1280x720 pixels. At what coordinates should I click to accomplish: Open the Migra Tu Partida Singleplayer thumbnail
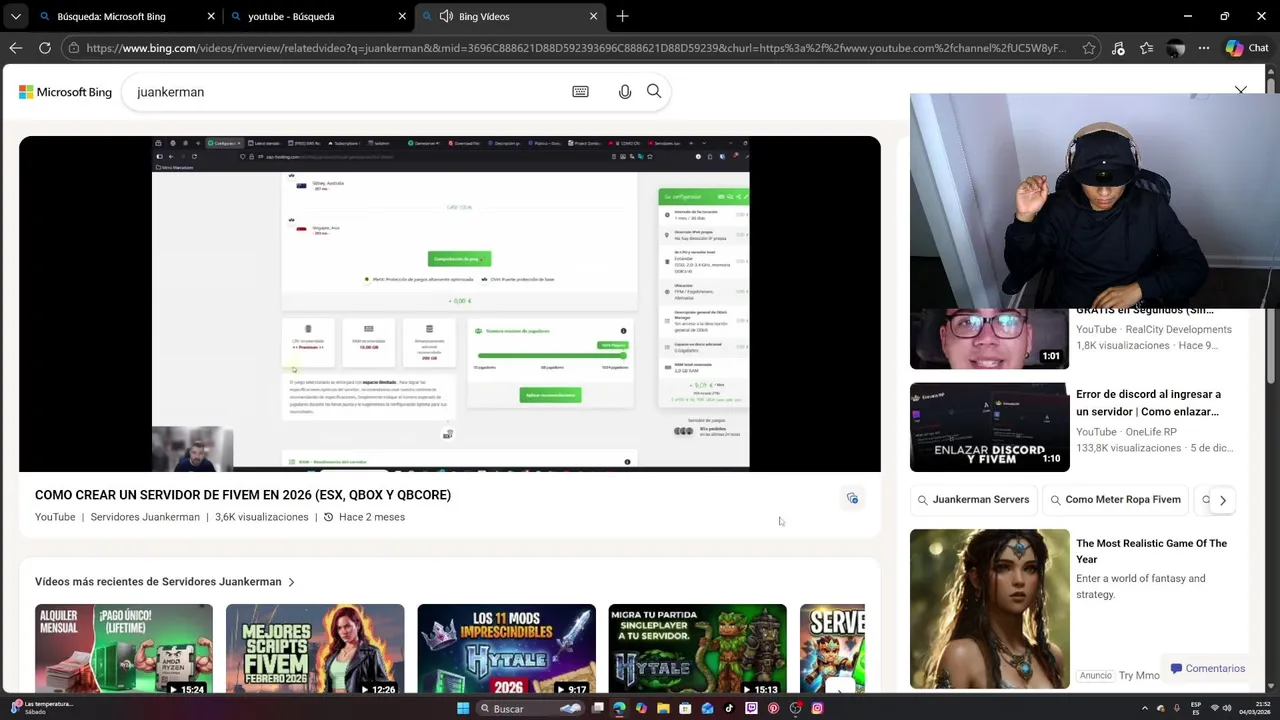[697, 649]
